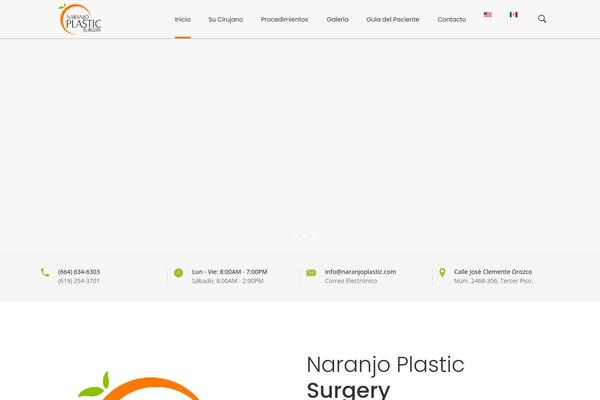
Task: Select the middle slider dot
Action: pos(304,235)
